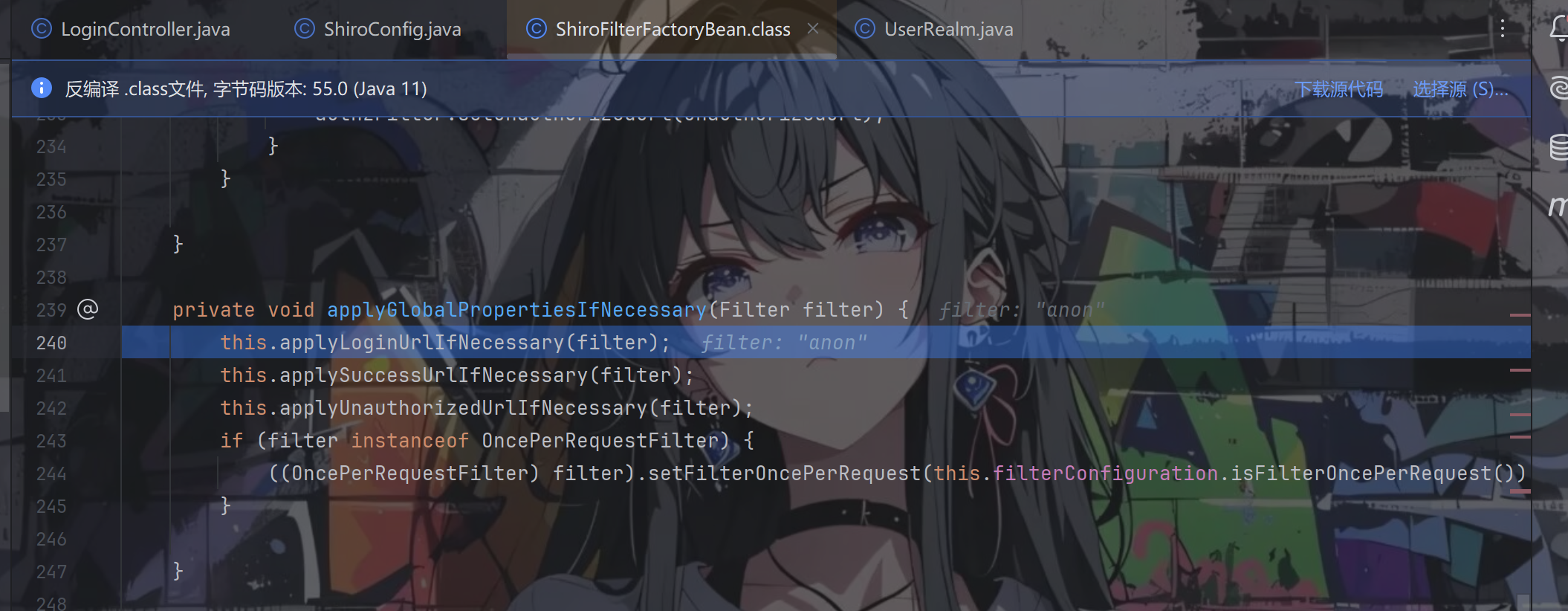Click the ShiroFilterFactoryBean.class class icon

coord(536,29)
